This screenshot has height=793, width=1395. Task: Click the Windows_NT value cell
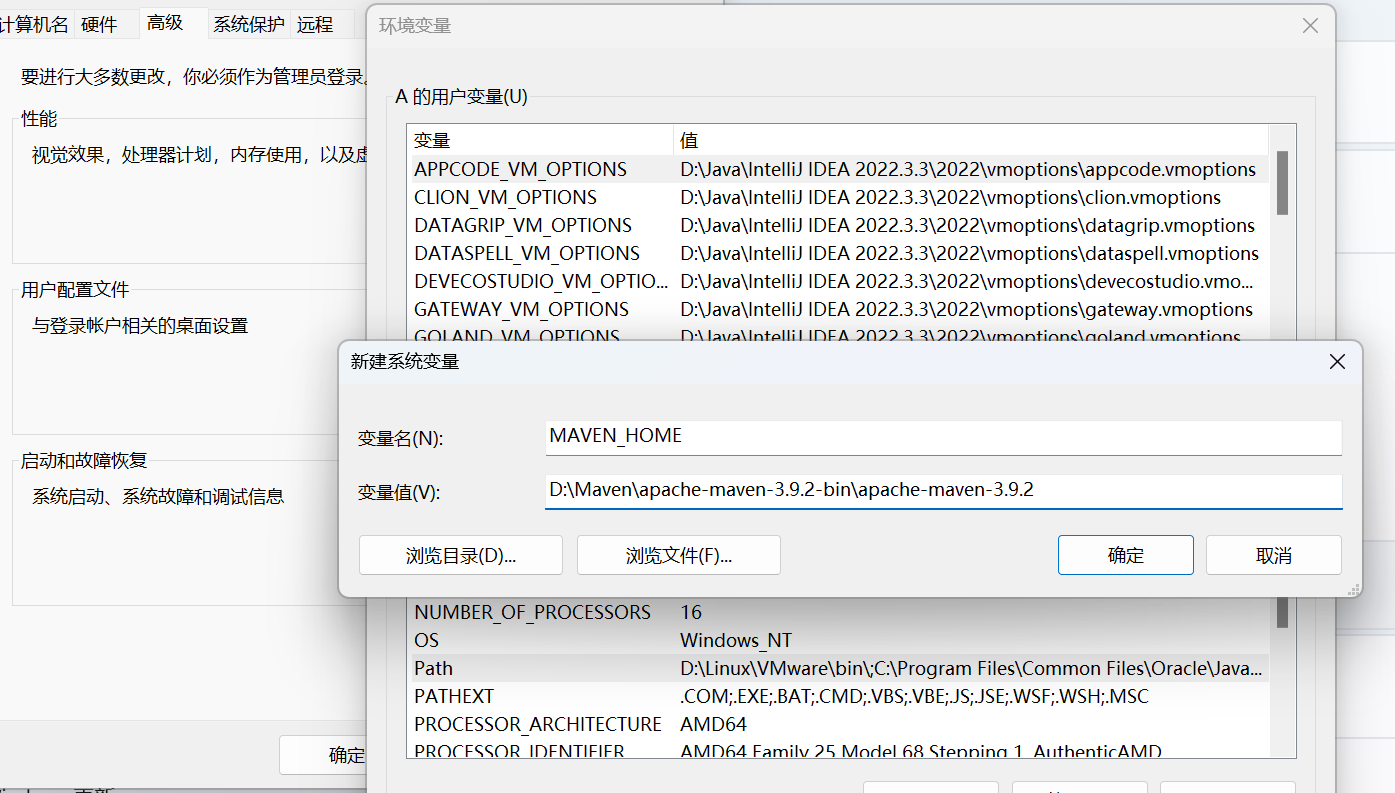(735, 640)
